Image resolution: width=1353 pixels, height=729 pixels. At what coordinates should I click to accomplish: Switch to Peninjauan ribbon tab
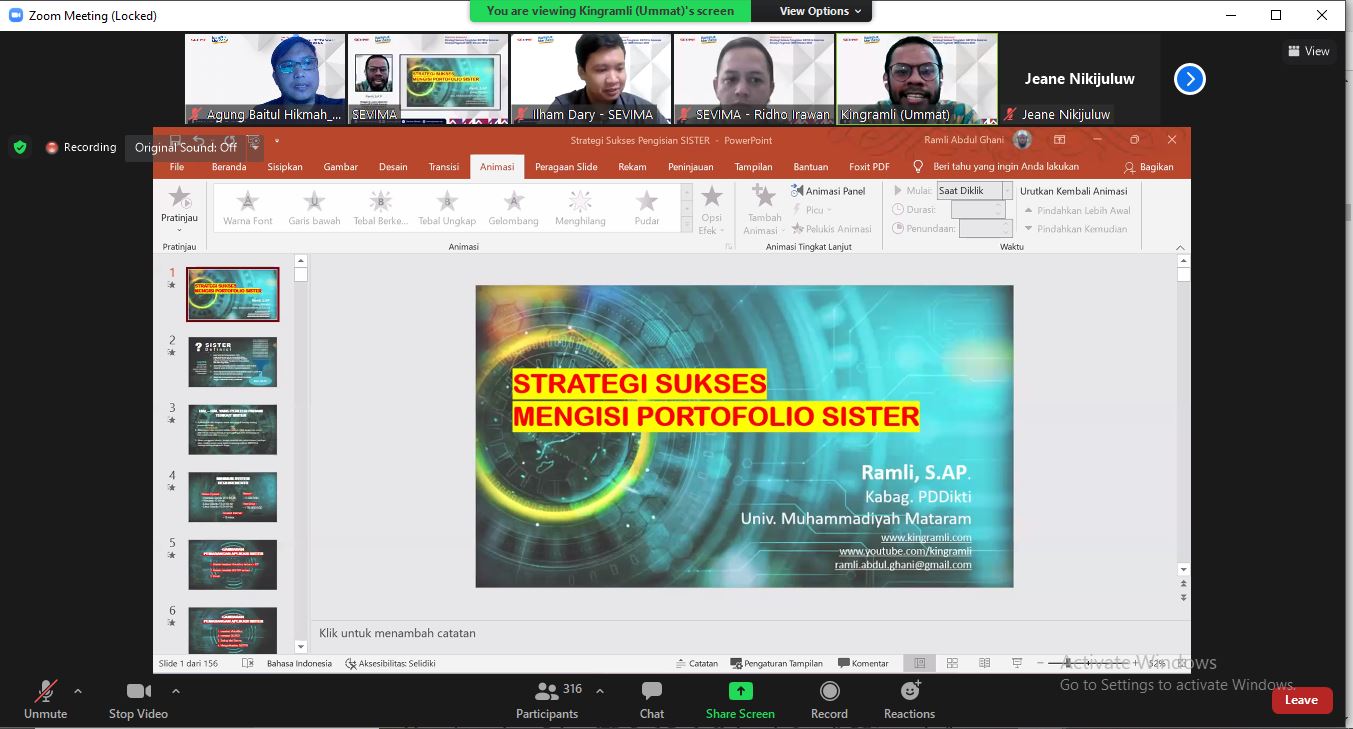[692, 167]
